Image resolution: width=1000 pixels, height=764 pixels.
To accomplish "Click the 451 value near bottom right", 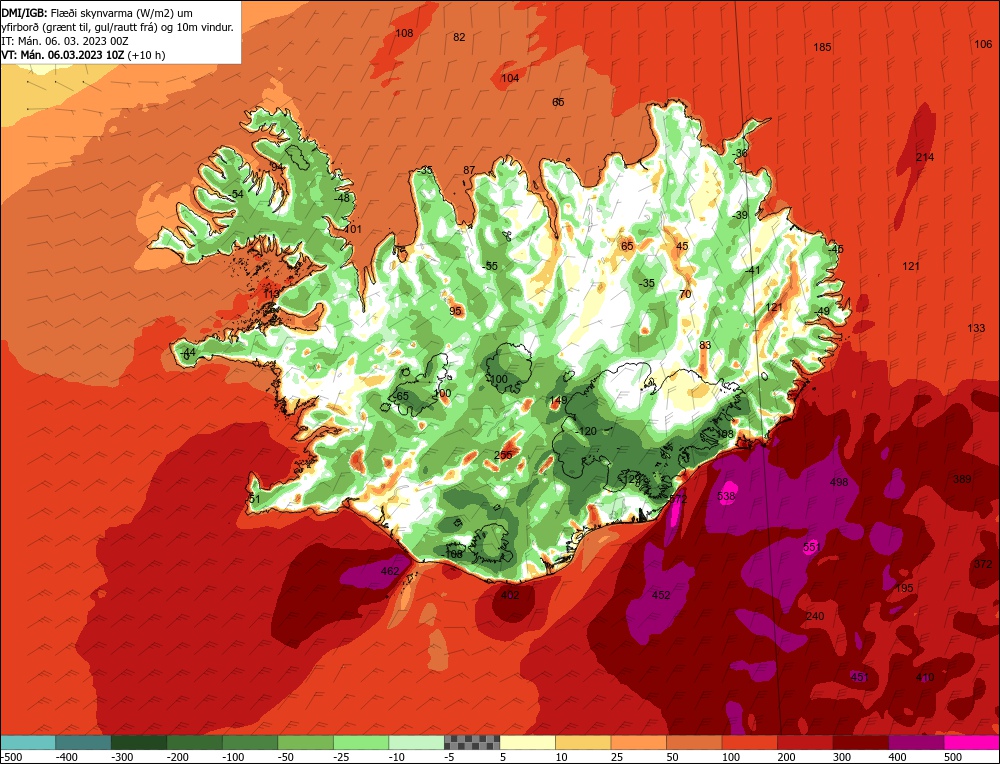I will pyautogui.click(x=860, y=677).
